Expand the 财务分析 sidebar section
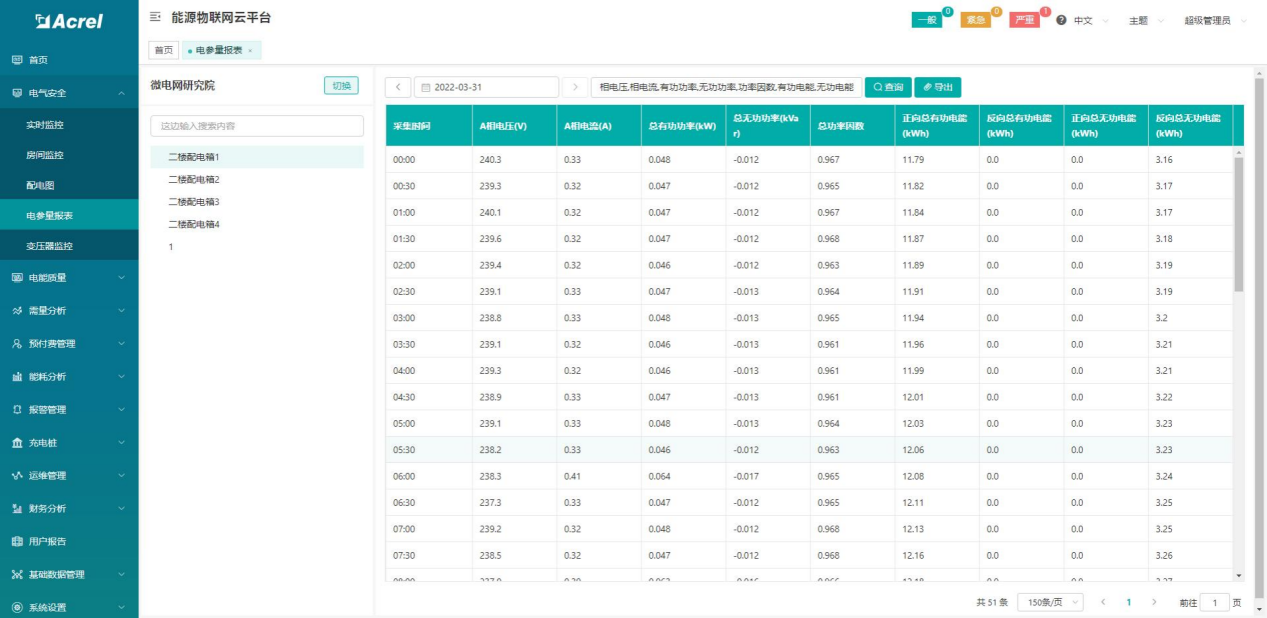1267x618 pixels. pos(69,508)
